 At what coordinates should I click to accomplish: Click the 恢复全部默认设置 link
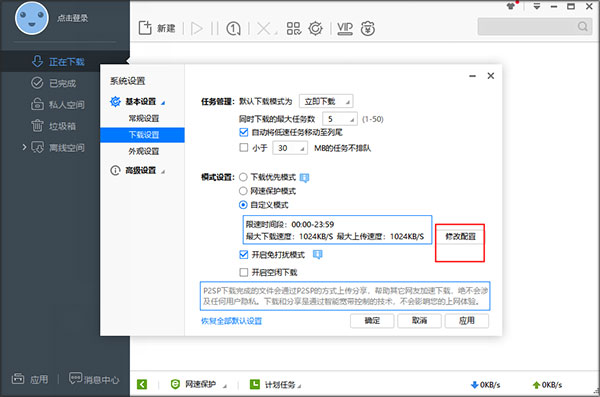coord(232,321)
